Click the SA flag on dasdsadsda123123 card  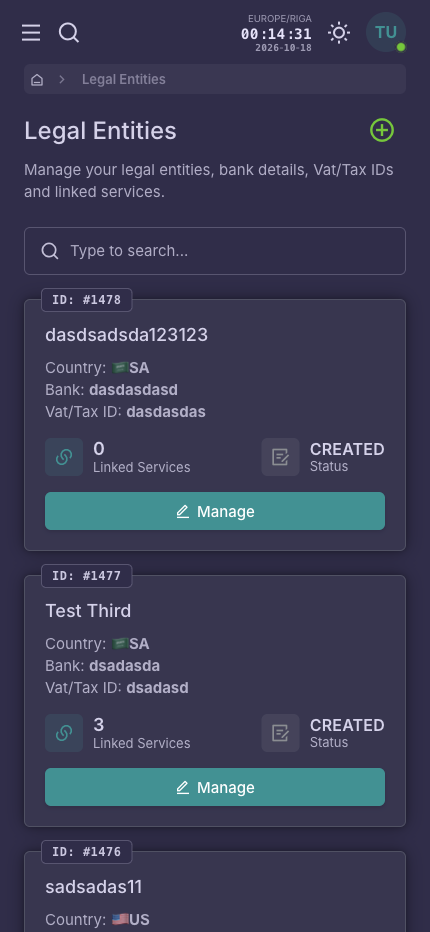point(120,368)
